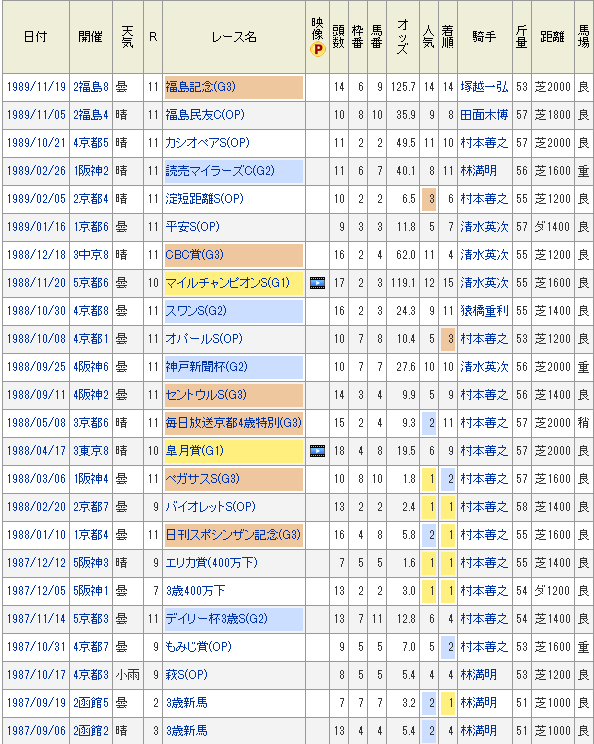This screenshot has height=744, width=594.
Task: Open CBC賞(G3) race link
Action: click(x=195, y=255)
